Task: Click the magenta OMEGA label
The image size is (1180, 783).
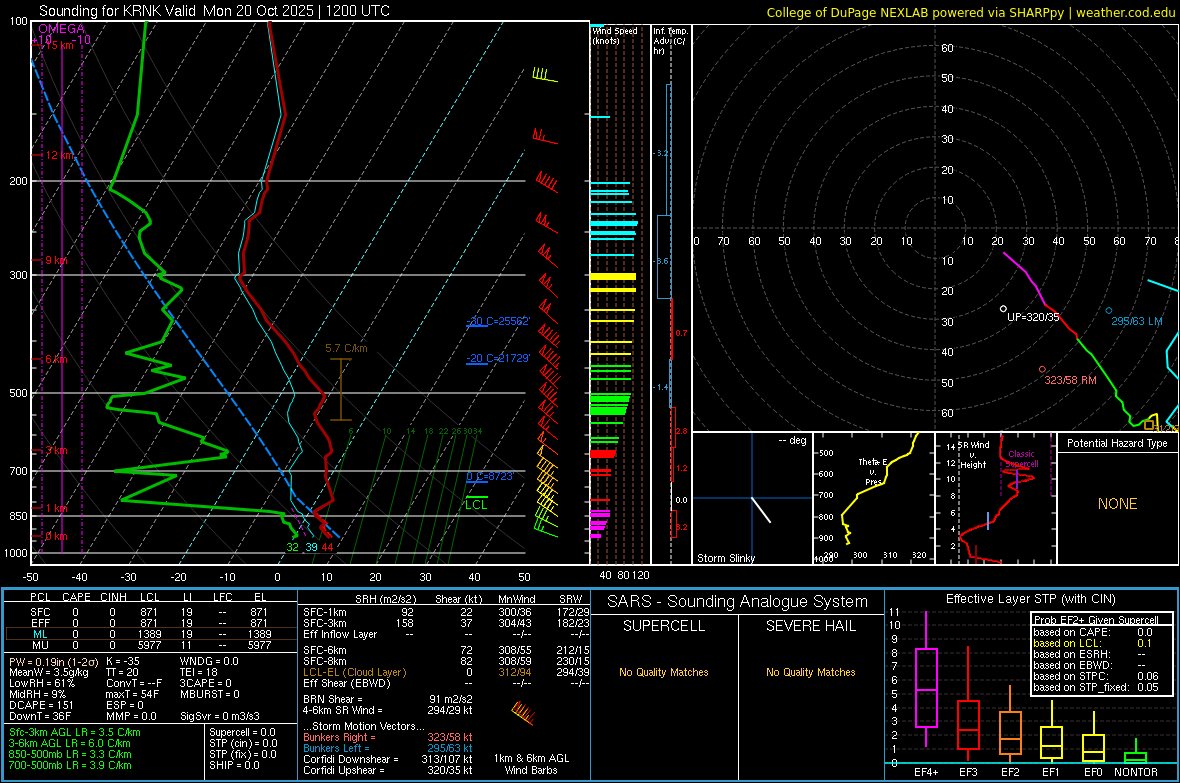Action: pos(62,29)
